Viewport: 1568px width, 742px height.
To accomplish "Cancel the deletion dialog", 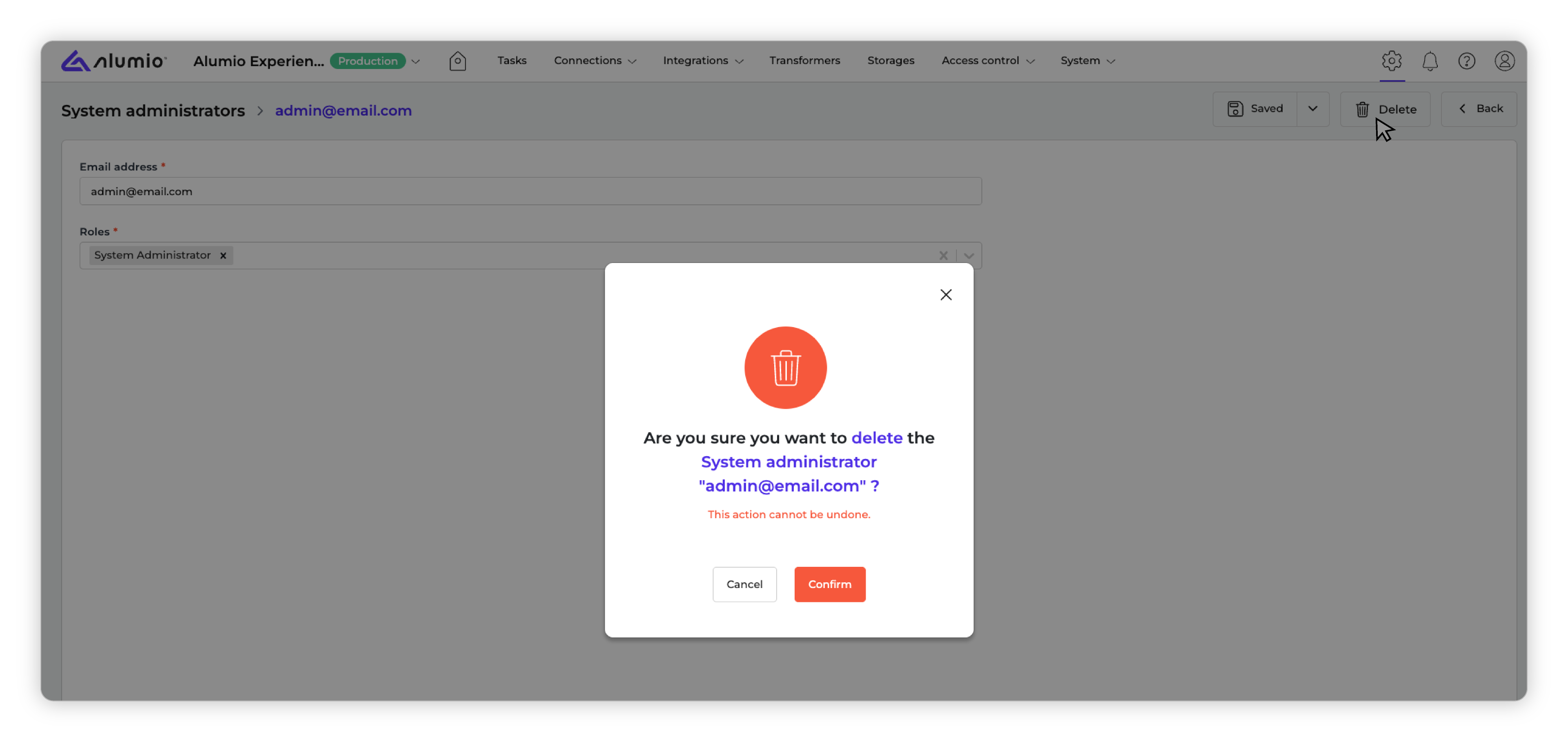I will pyautogui.click(x=744, y=584).
